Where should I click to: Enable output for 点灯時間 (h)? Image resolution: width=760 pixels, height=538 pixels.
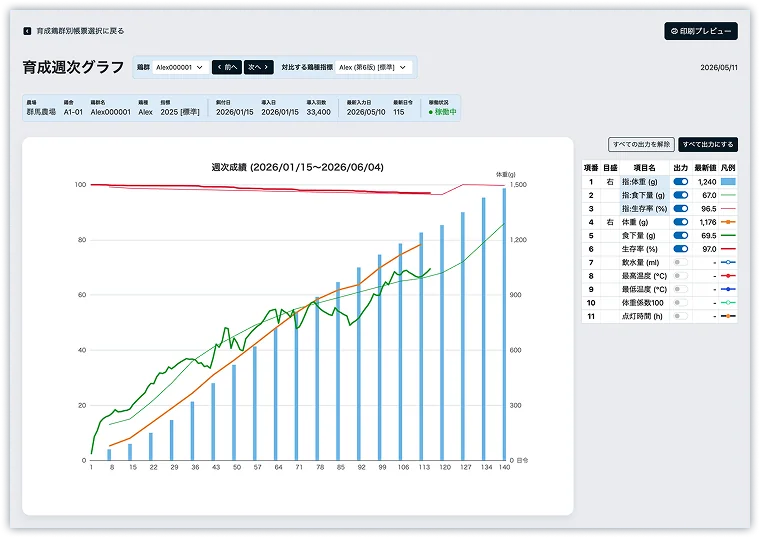[x=681, y=315]
